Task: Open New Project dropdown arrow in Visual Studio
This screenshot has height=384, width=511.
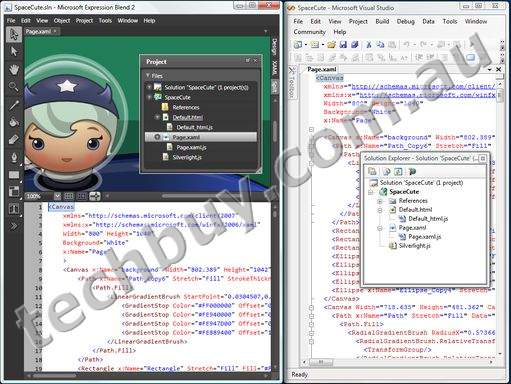Action: click(x=305, y=45)
